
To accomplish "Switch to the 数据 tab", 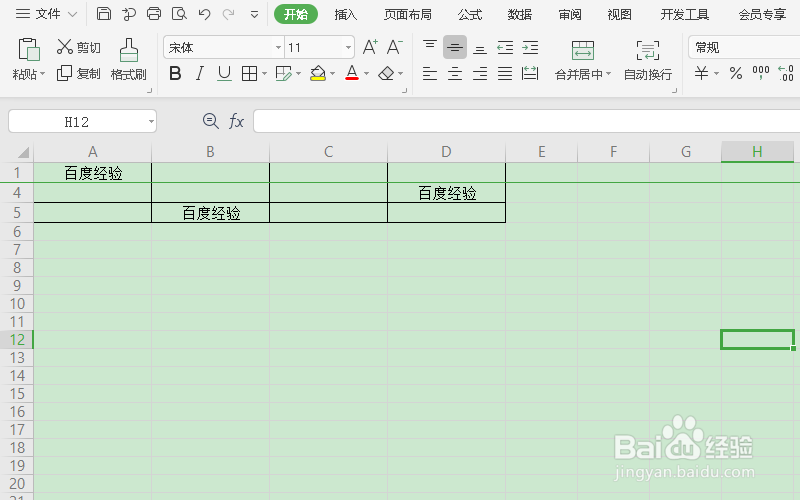I will click(x=520, y=14).
